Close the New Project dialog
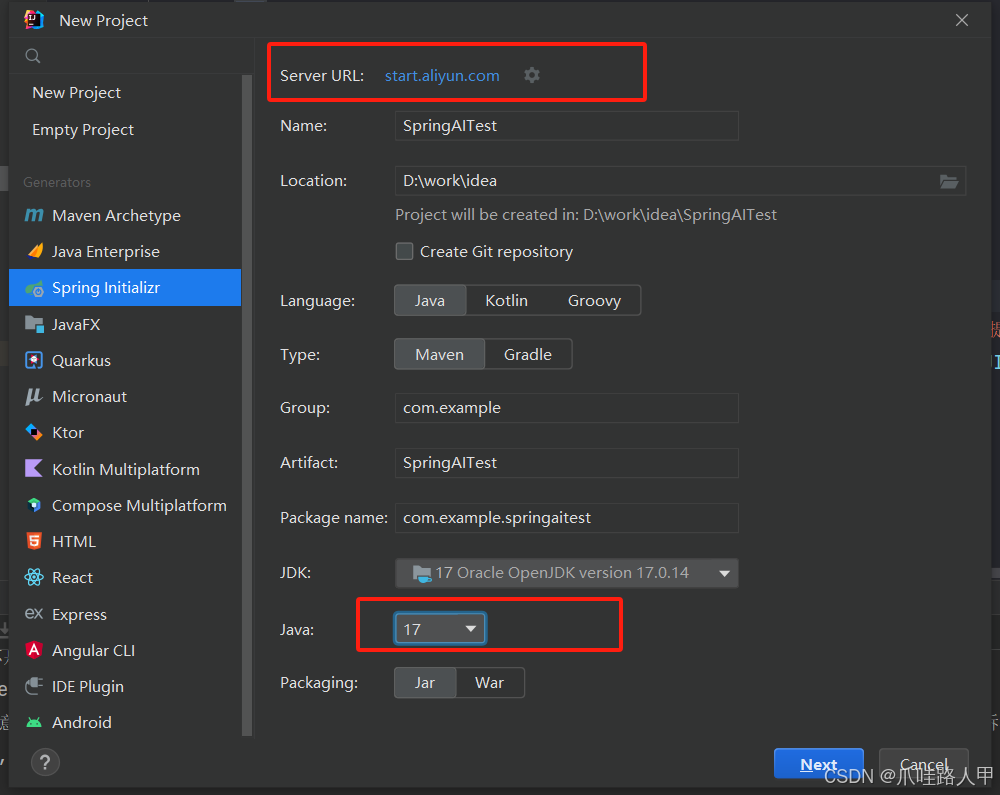This screenshot has width=1000, height=795. click(x=962, y=20)
